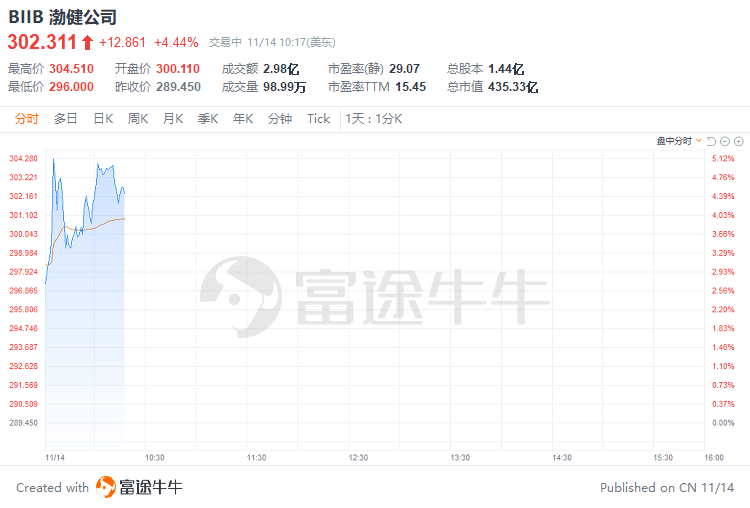Click the percent change +4.44%
Viewport: 750px width, 508px height.
[176, 43]
